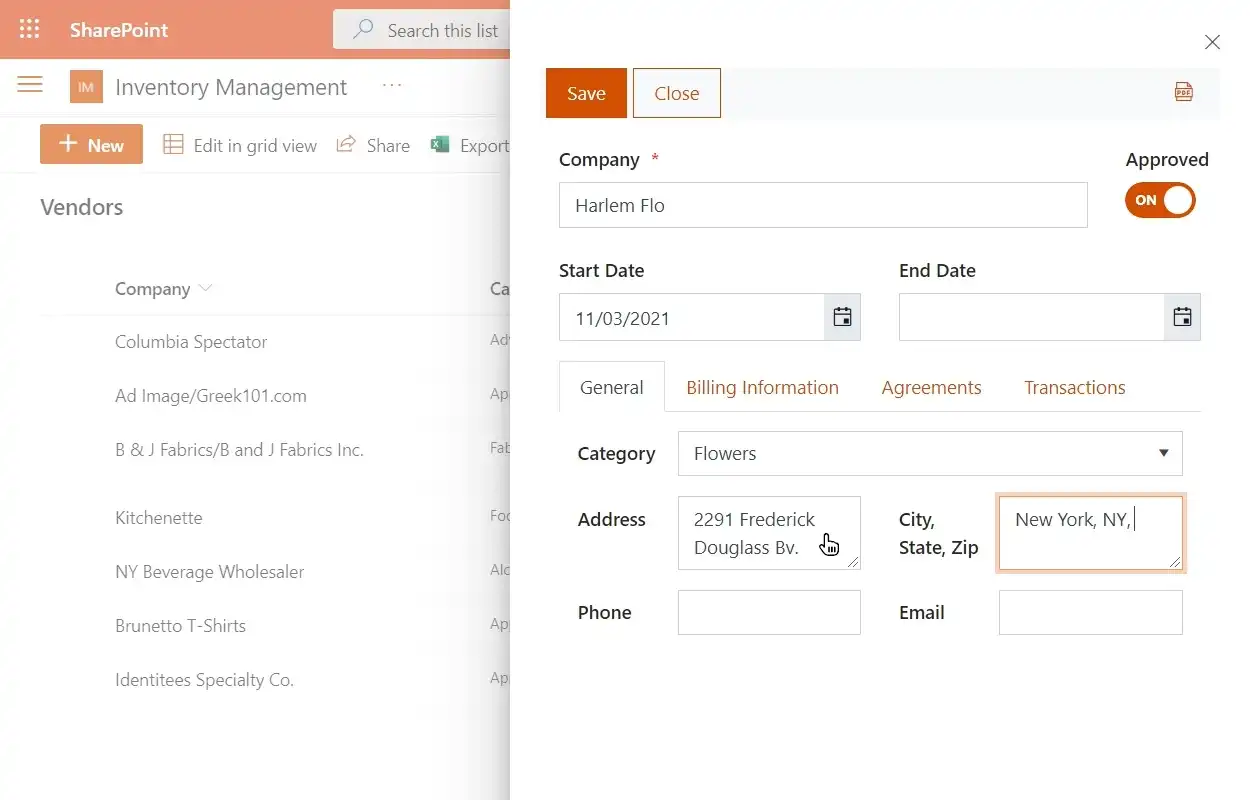Open the hamburger navigation menu
Image resolution: width=1250 pixels, height=800 pixels.
click(x=30, y=85)
